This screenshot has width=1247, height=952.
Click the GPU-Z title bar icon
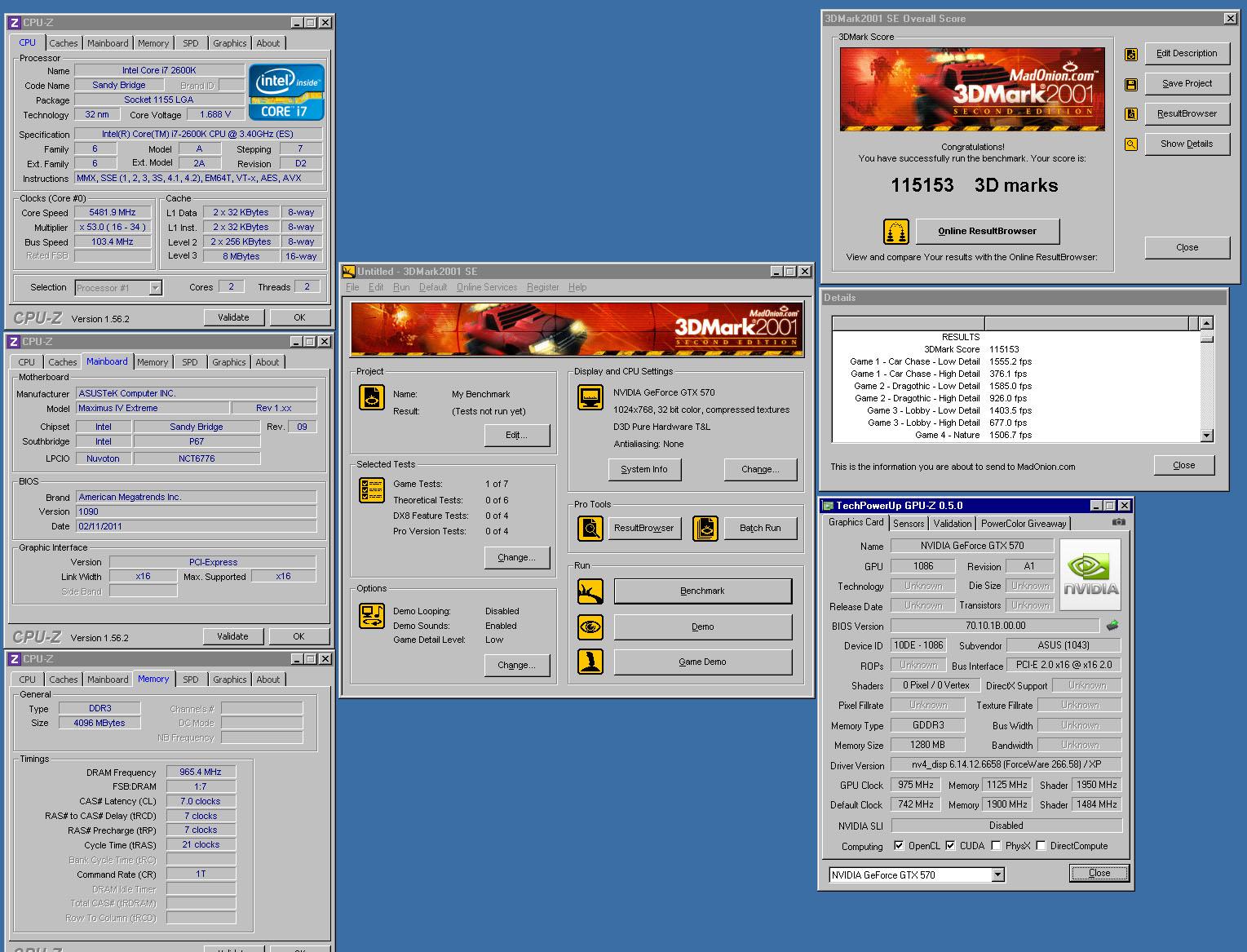[x=829, y=506]
